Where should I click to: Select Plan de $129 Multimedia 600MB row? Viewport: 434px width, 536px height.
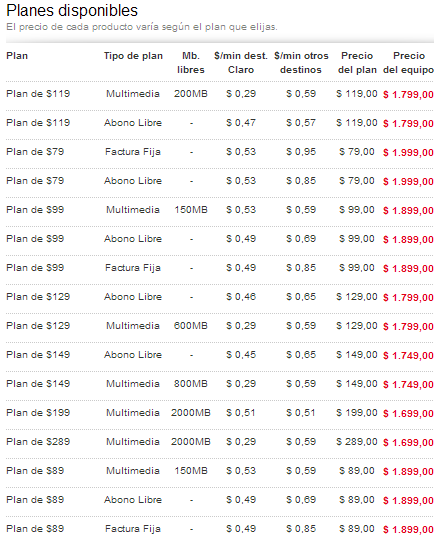(220, 326)
